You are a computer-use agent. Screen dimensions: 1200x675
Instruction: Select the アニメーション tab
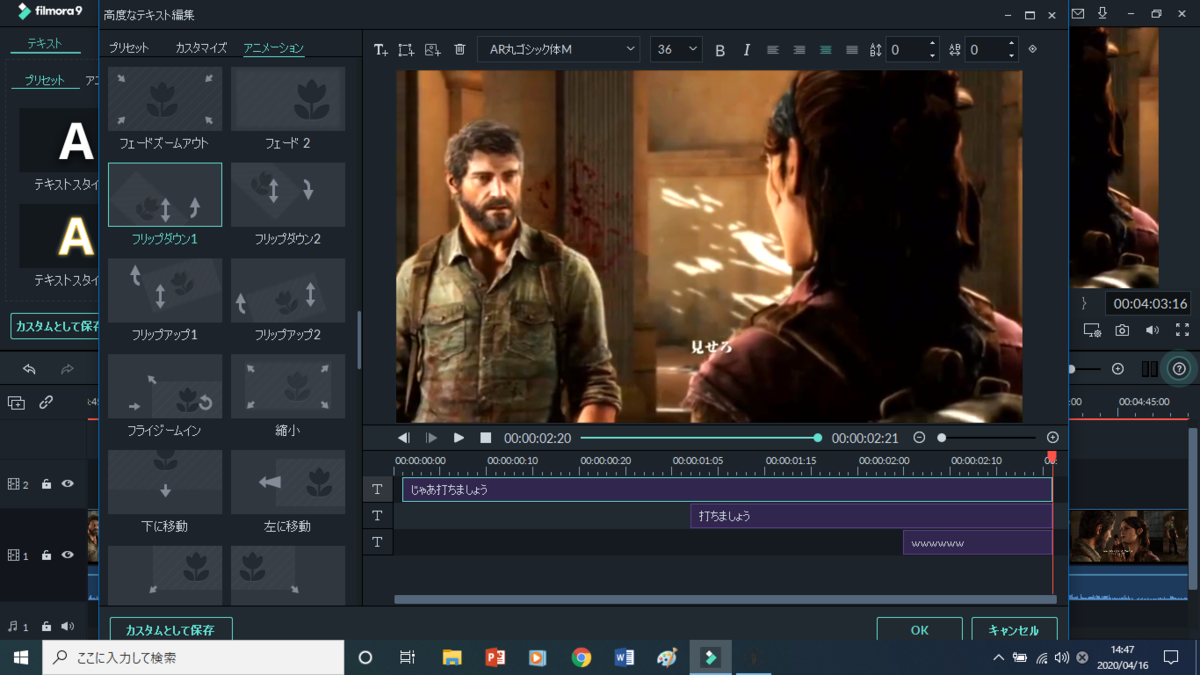tap(273, 48)
